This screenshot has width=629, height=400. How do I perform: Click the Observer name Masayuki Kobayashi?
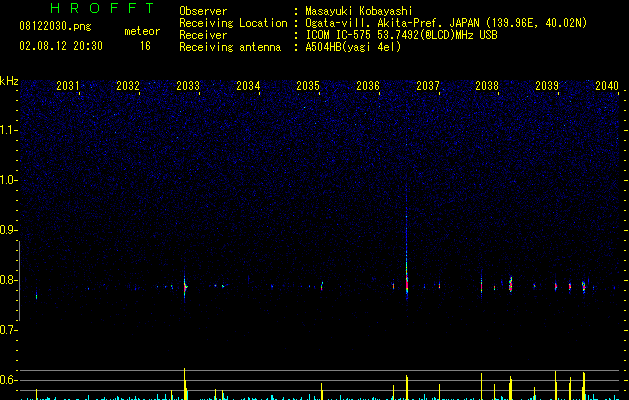359,11
